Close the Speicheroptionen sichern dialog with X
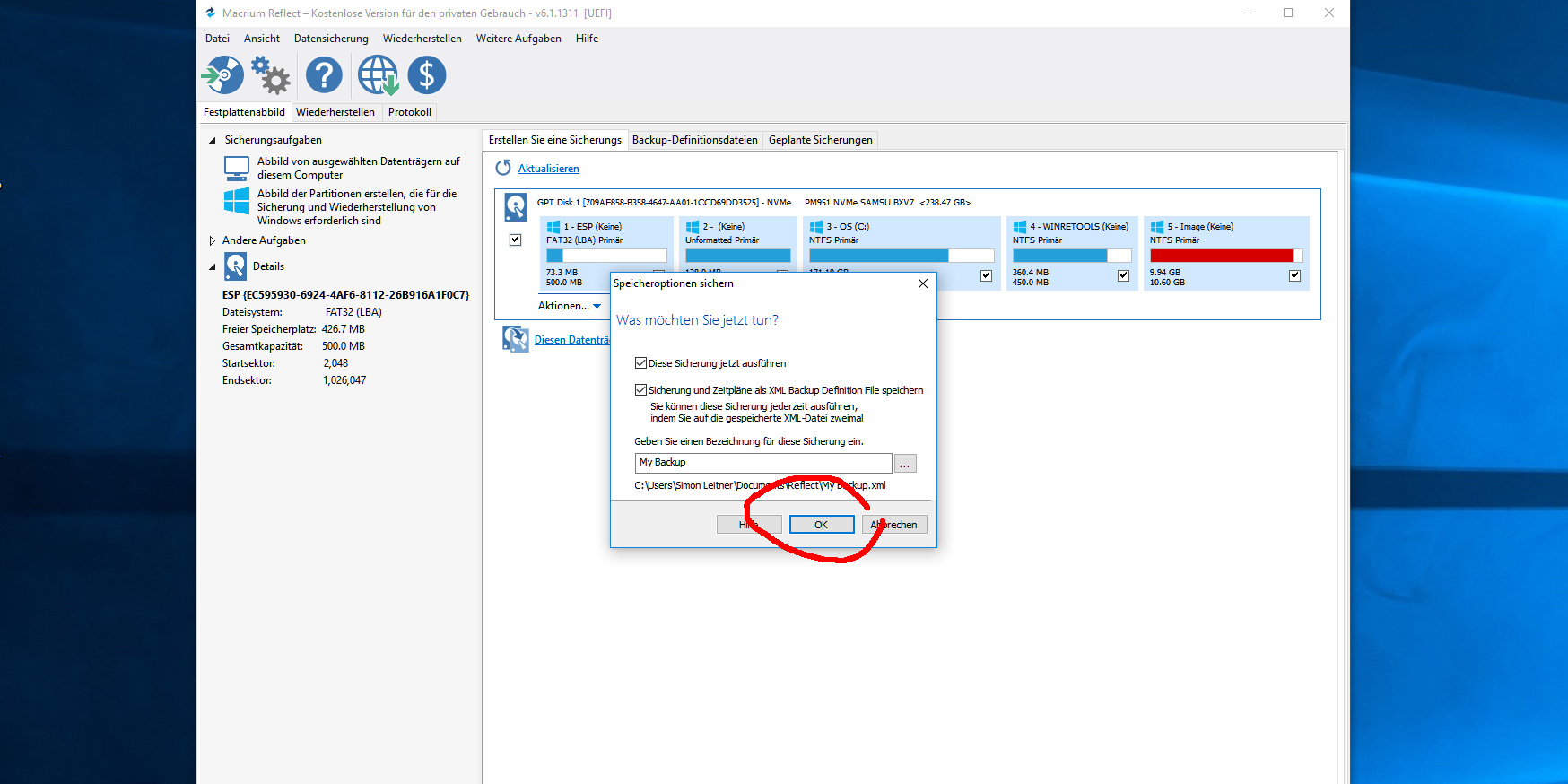 [923, 283]
